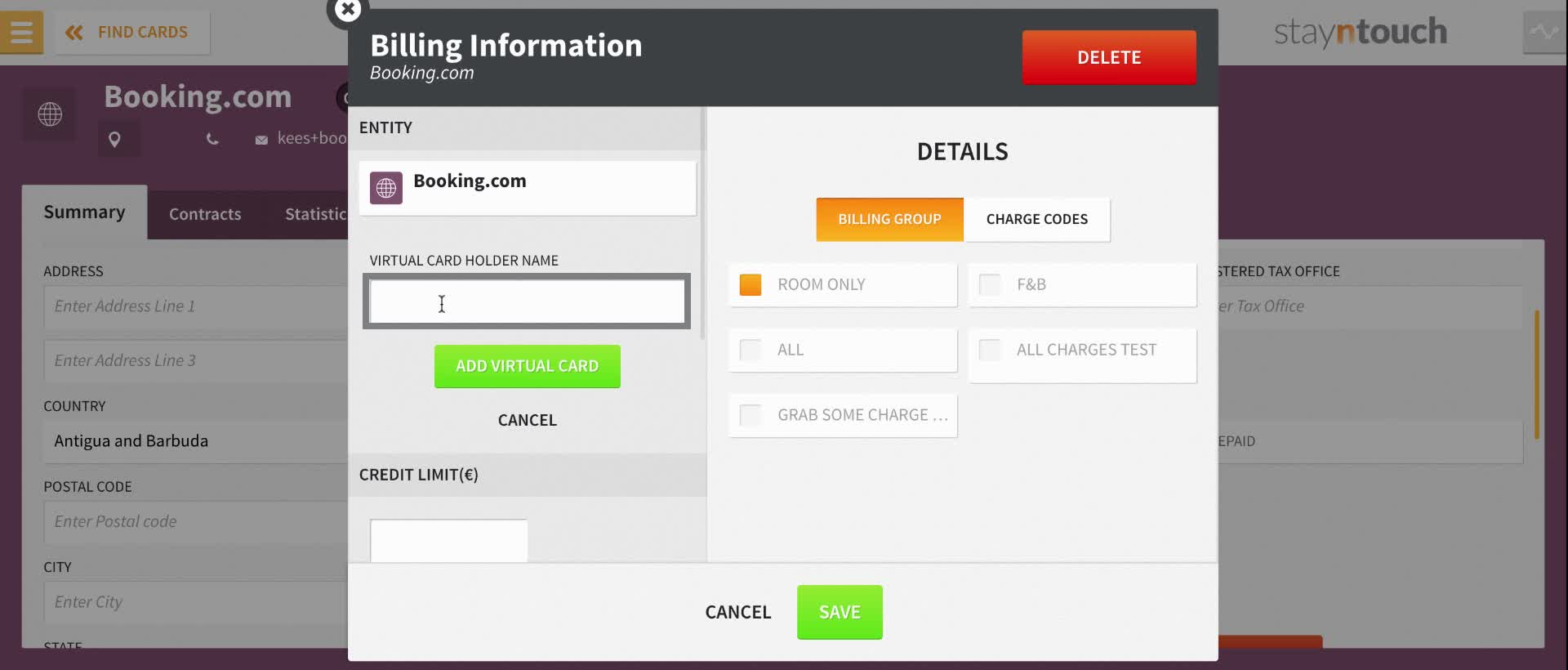Check the ALL billing group
Screen dimensions: 1568x670
(x=751, y=350)
